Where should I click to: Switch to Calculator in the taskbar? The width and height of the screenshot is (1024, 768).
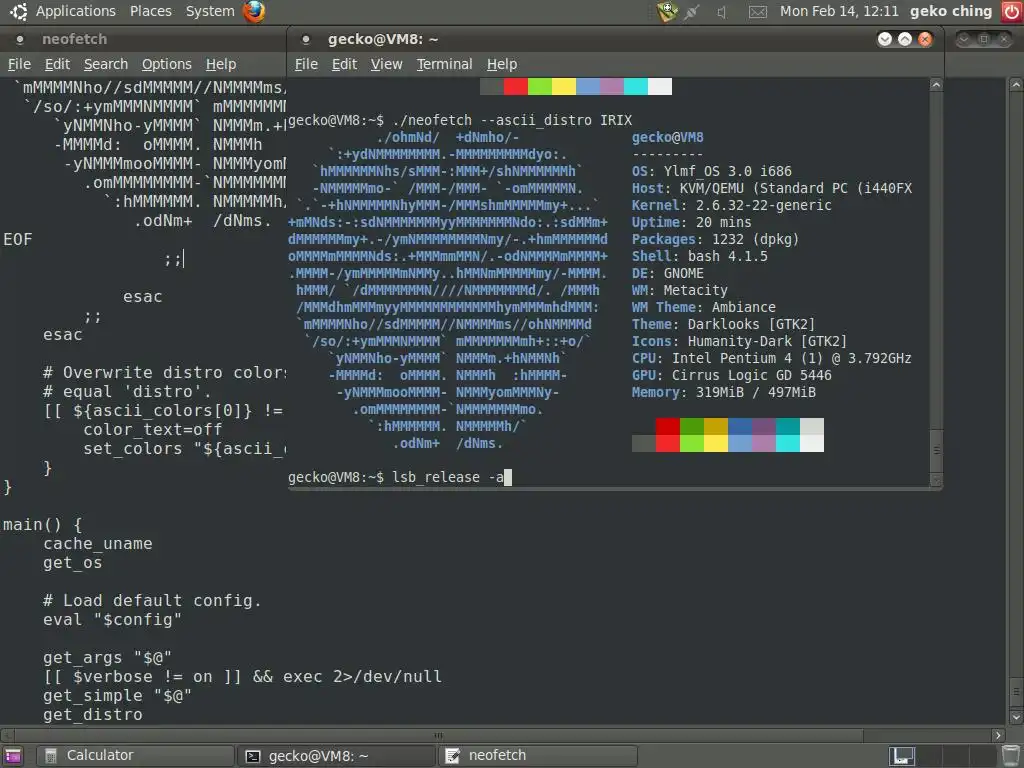135,756
